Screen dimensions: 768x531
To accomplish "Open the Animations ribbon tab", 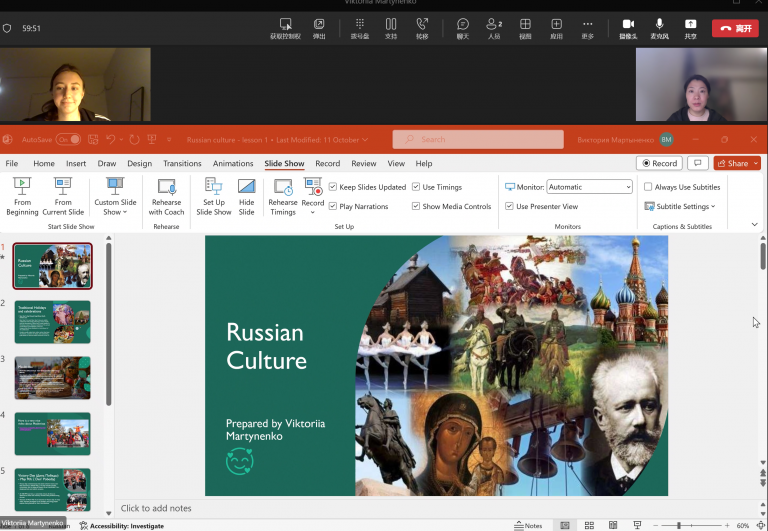I will point(233,164).
